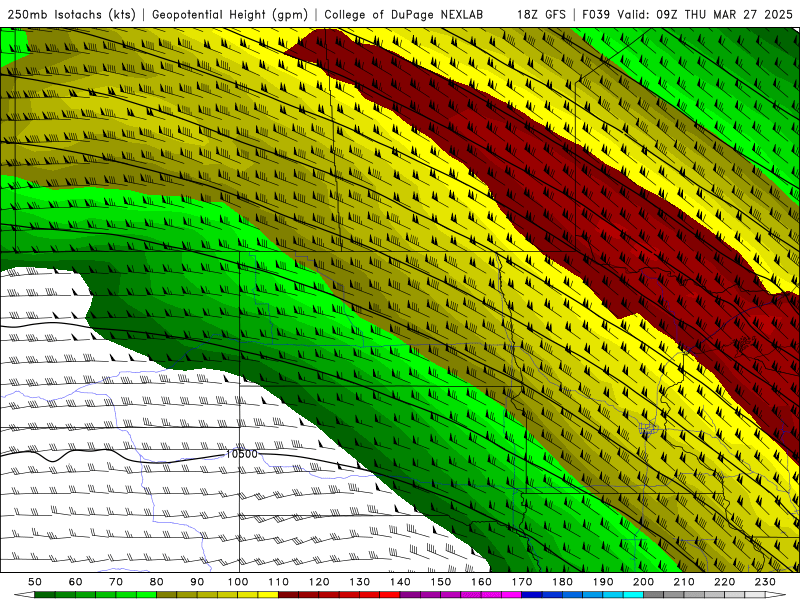
Task: Click the '220' colorbar scale label
Action: pyautogui.click(x=724, y=582)
